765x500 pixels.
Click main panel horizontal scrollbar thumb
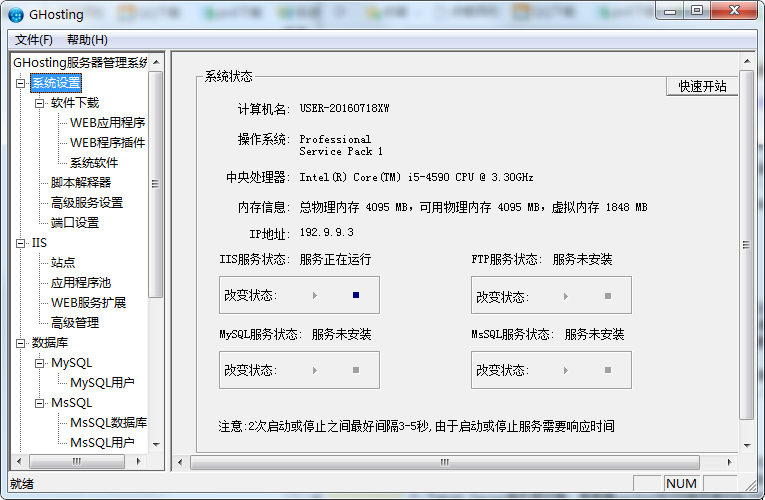point(444,462)
